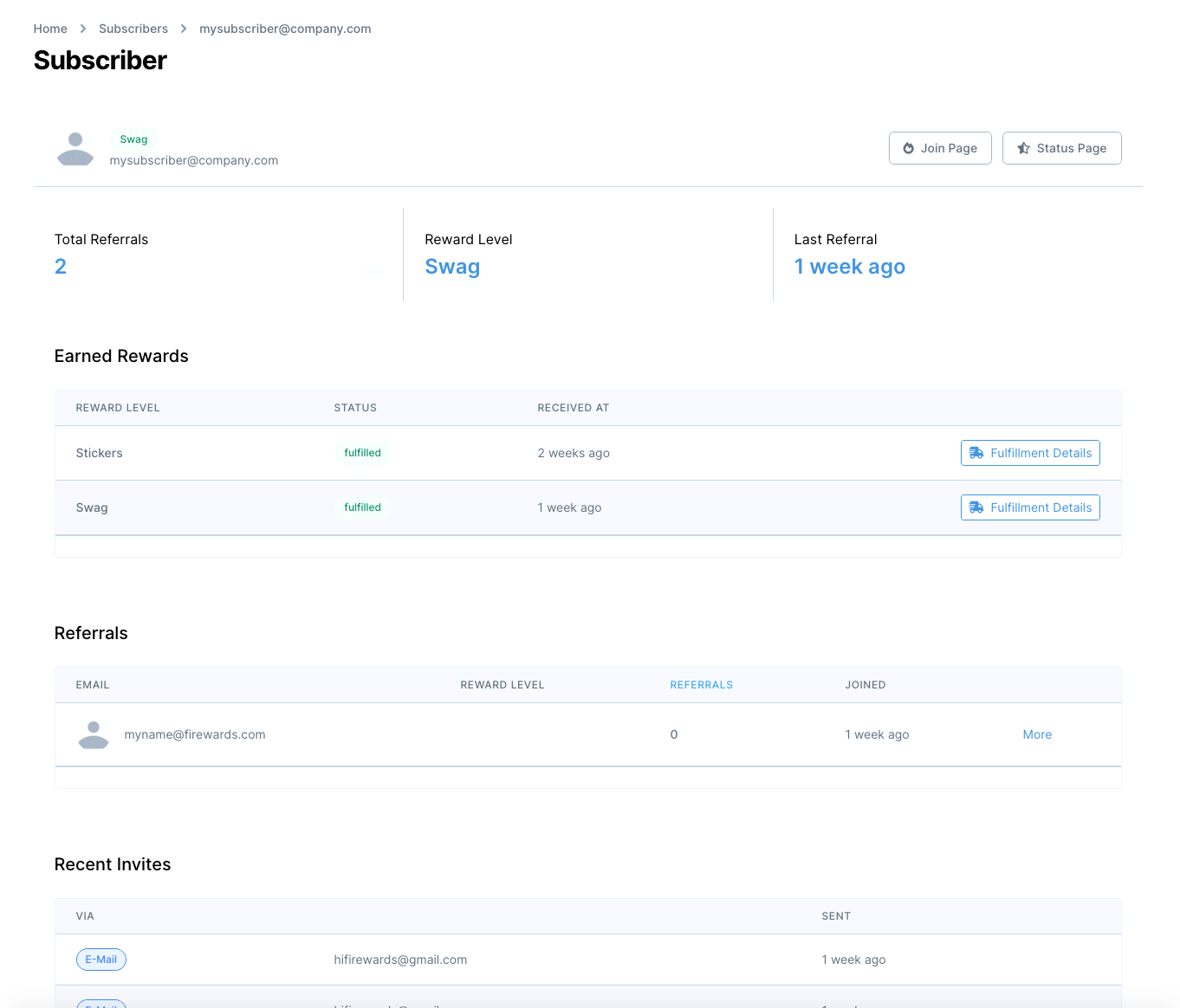Click the fulfilled status badge for Stickers
1180x1008 pixels.
point(362,453)
